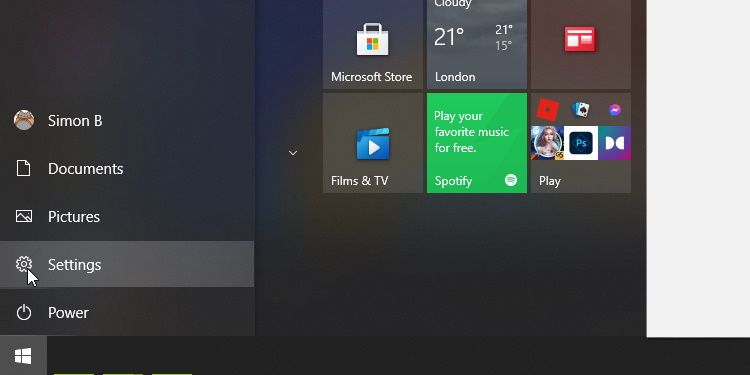
Task: Click the Microsoft Store tile label
Action: click(x=371, y=77)
